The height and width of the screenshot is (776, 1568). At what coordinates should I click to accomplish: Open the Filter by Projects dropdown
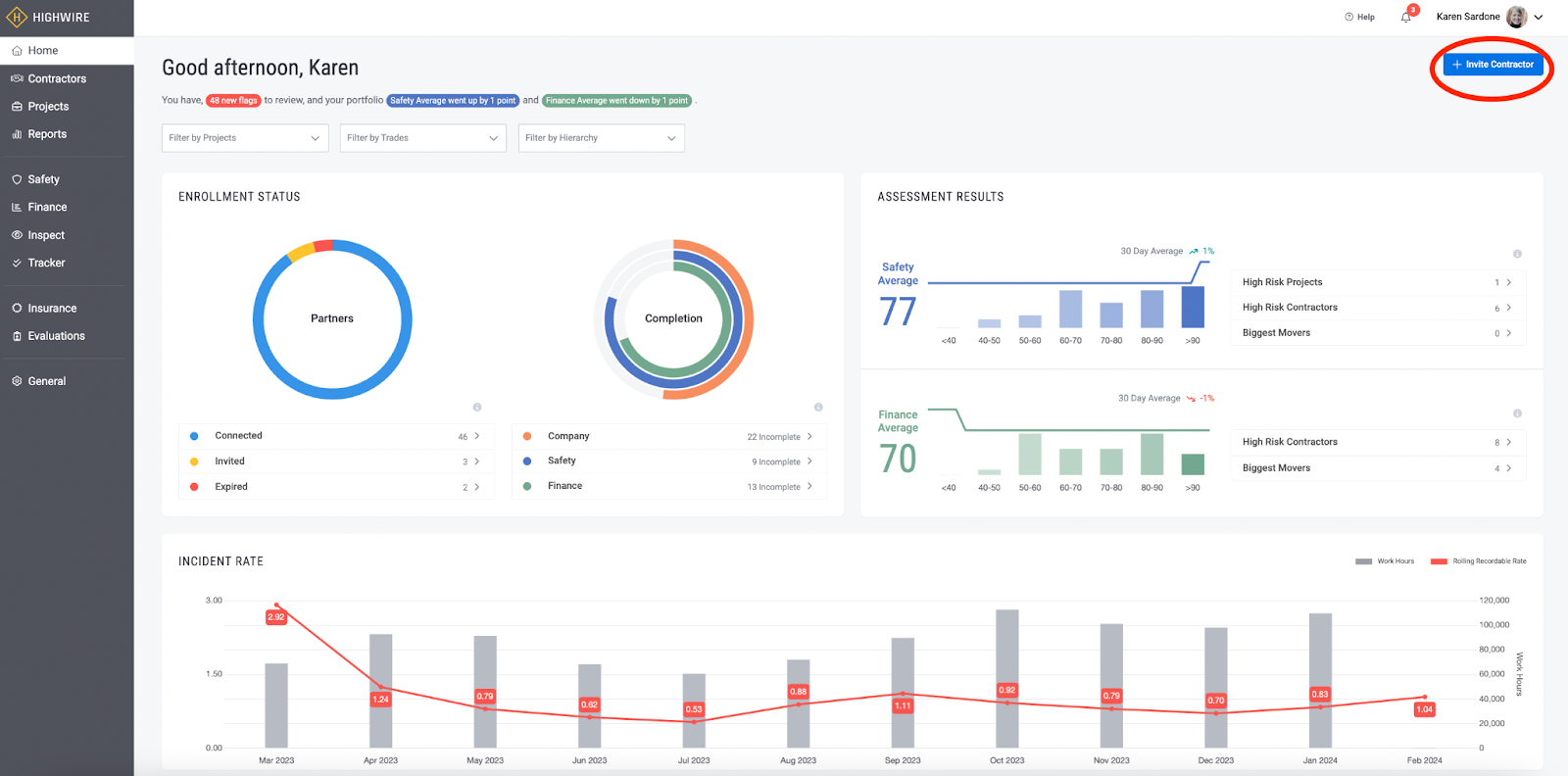[x=245, y=138]
